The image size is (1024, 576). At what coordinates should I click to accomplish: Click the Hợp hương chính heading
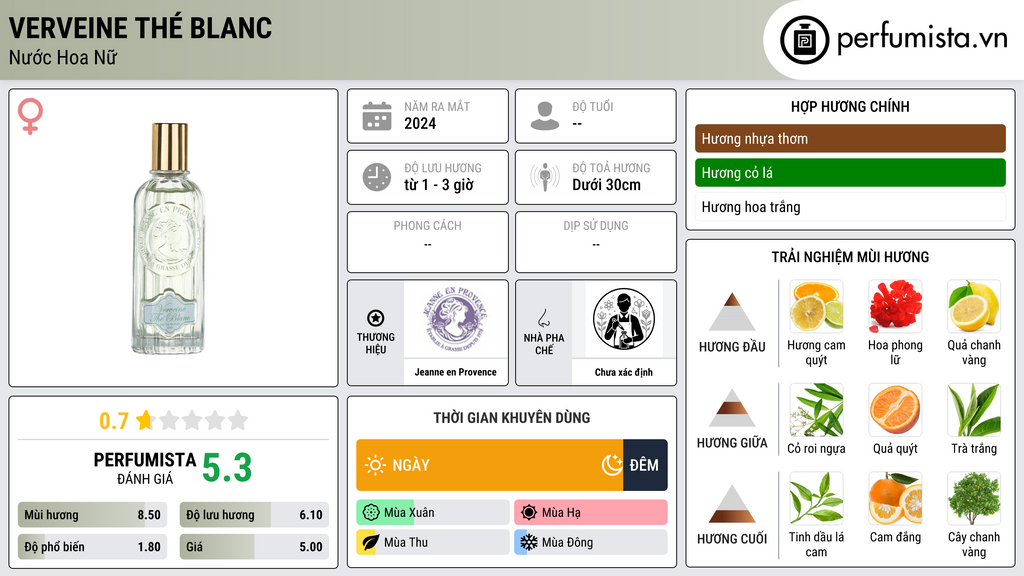coord(850,106)
